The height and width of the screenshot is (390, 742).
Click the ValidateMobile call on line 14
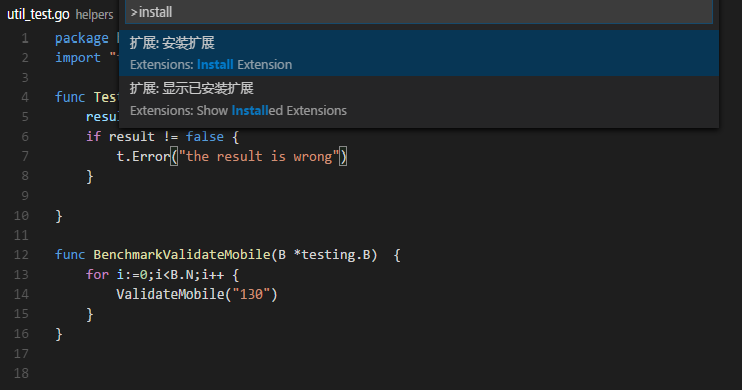170,294
